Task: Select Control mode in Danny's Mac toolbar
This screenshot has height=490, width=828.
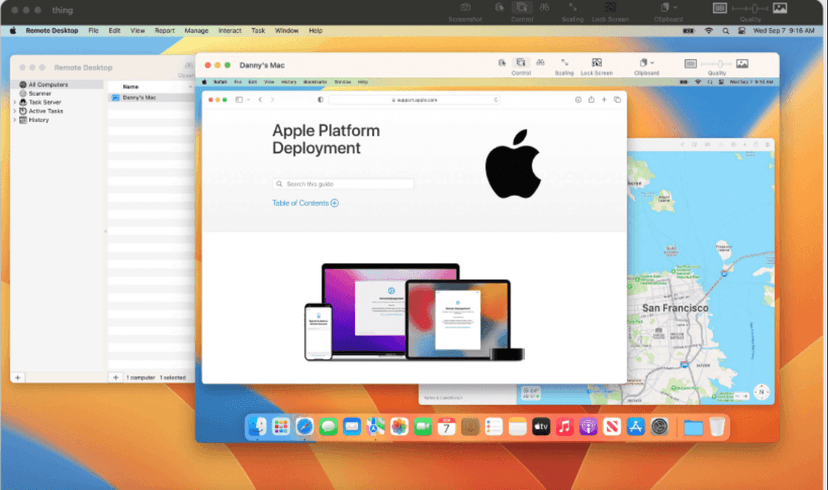Action: click(521, 63)
